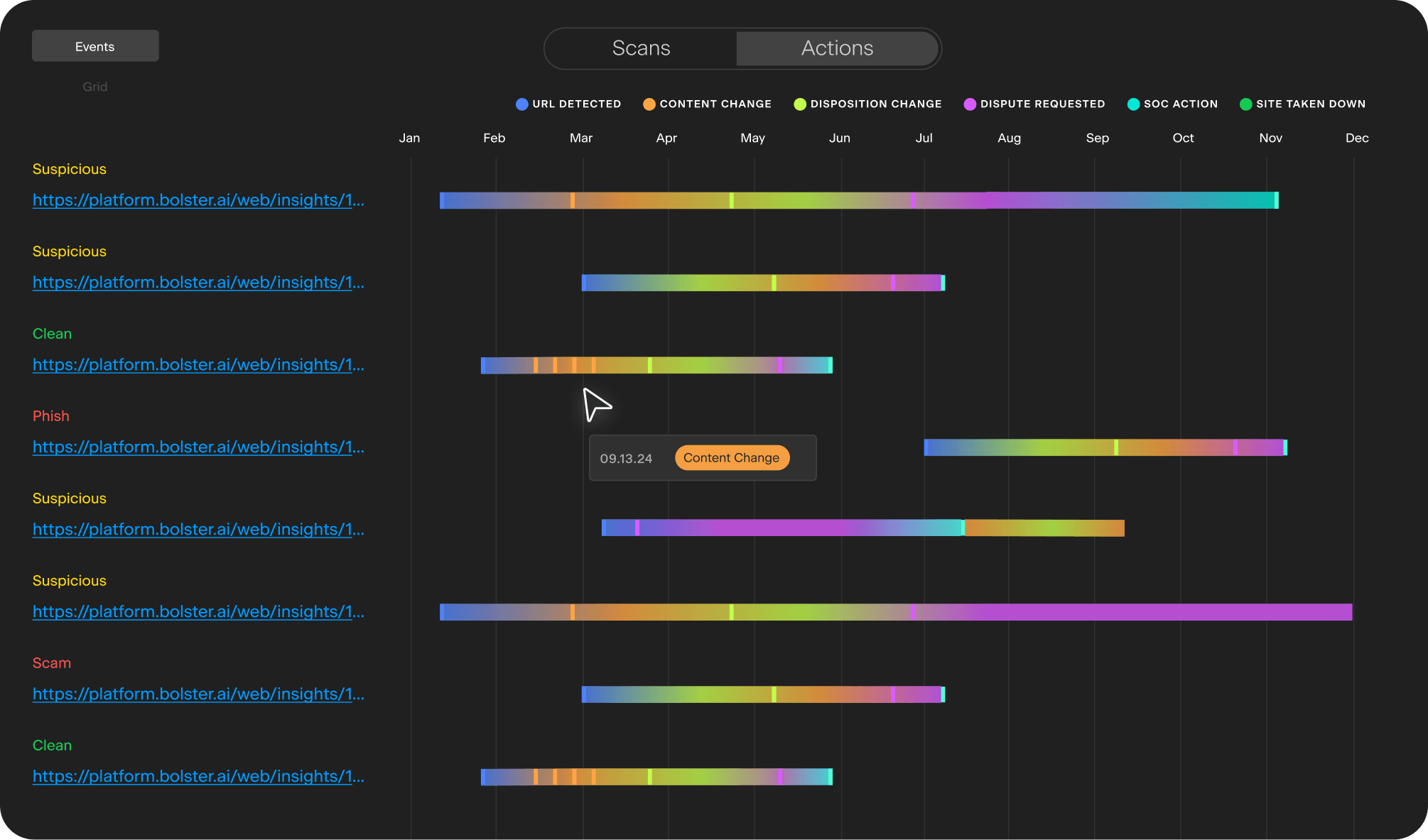
Task: Switch to the Grid view tab
Action: pyautogui.click(x=95, y=87)
